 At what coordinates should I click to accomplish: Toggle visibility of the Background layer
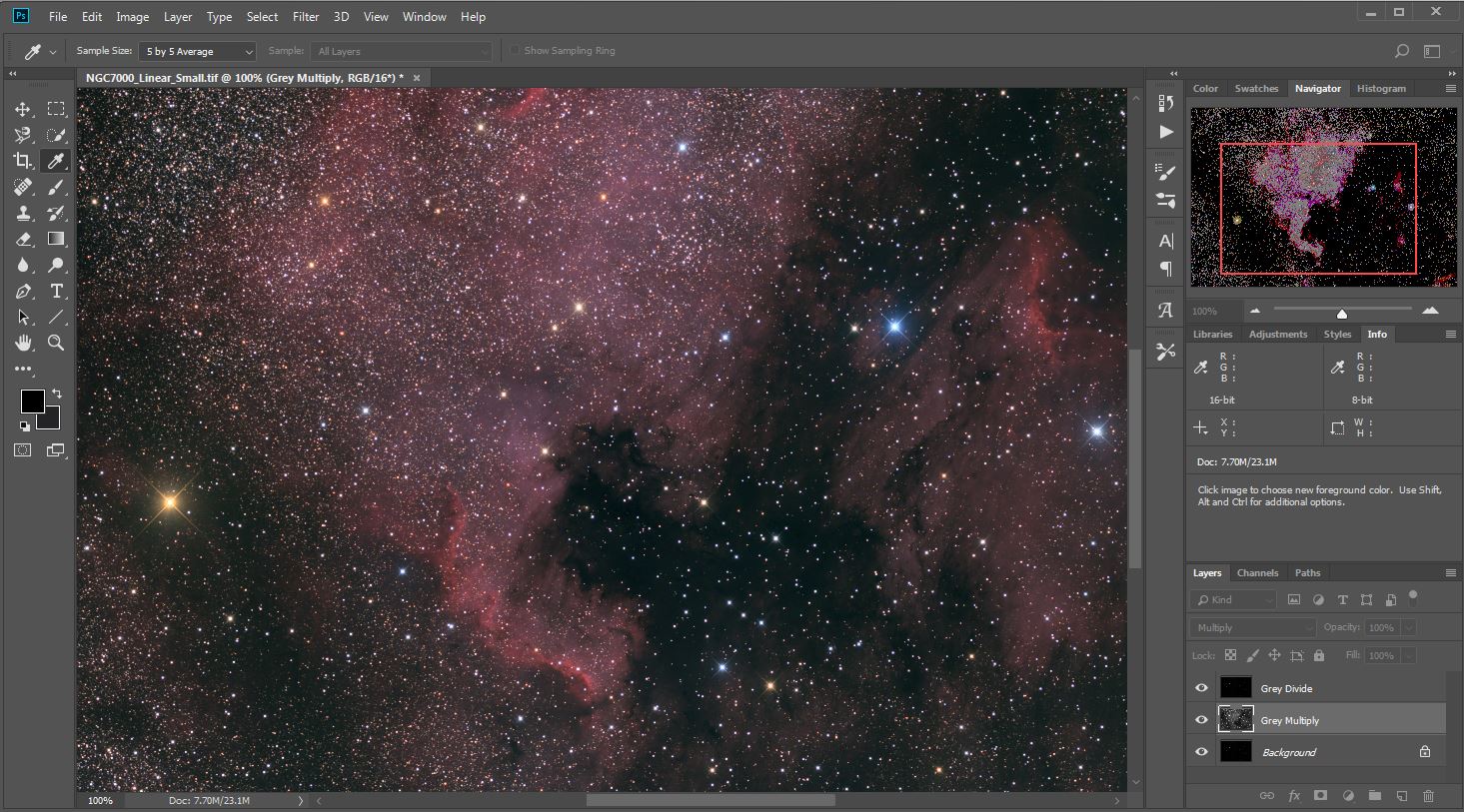(1201, 752)
